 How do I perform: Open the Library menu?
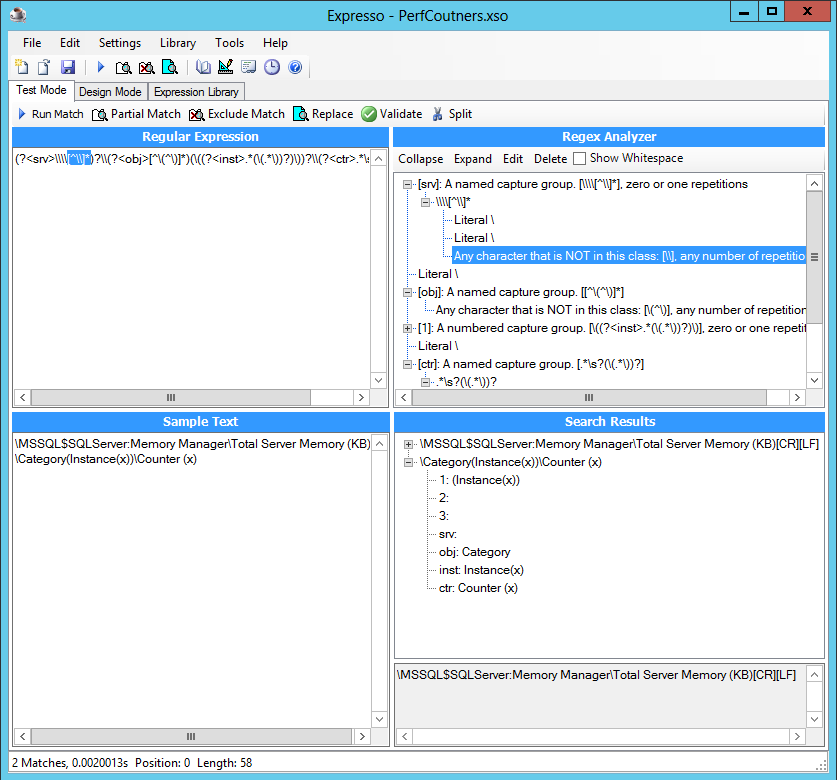(178, 43)
